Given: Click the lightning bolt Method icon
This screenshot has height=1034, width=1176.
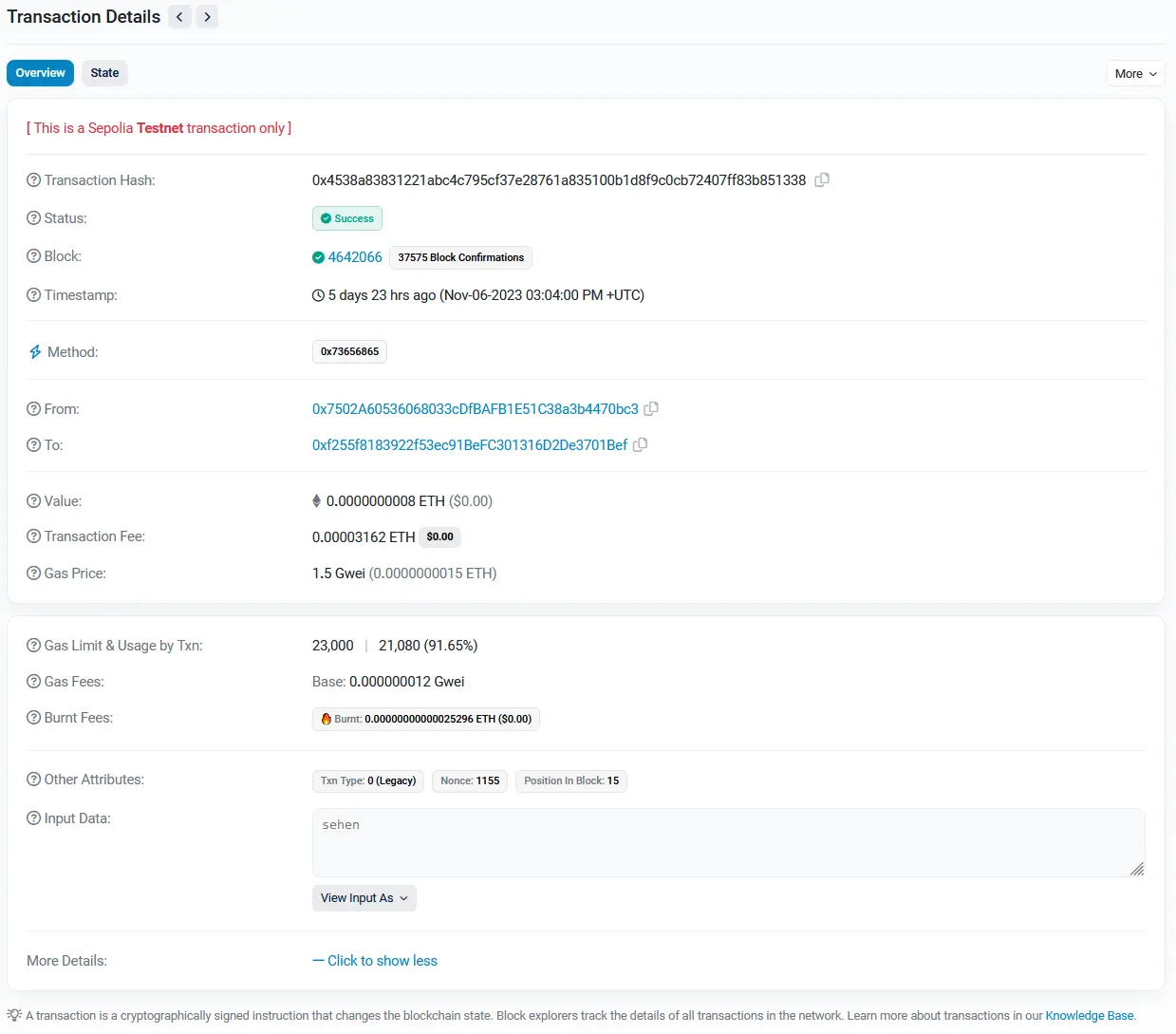Looking at the screenshot, I should (35, 352).
